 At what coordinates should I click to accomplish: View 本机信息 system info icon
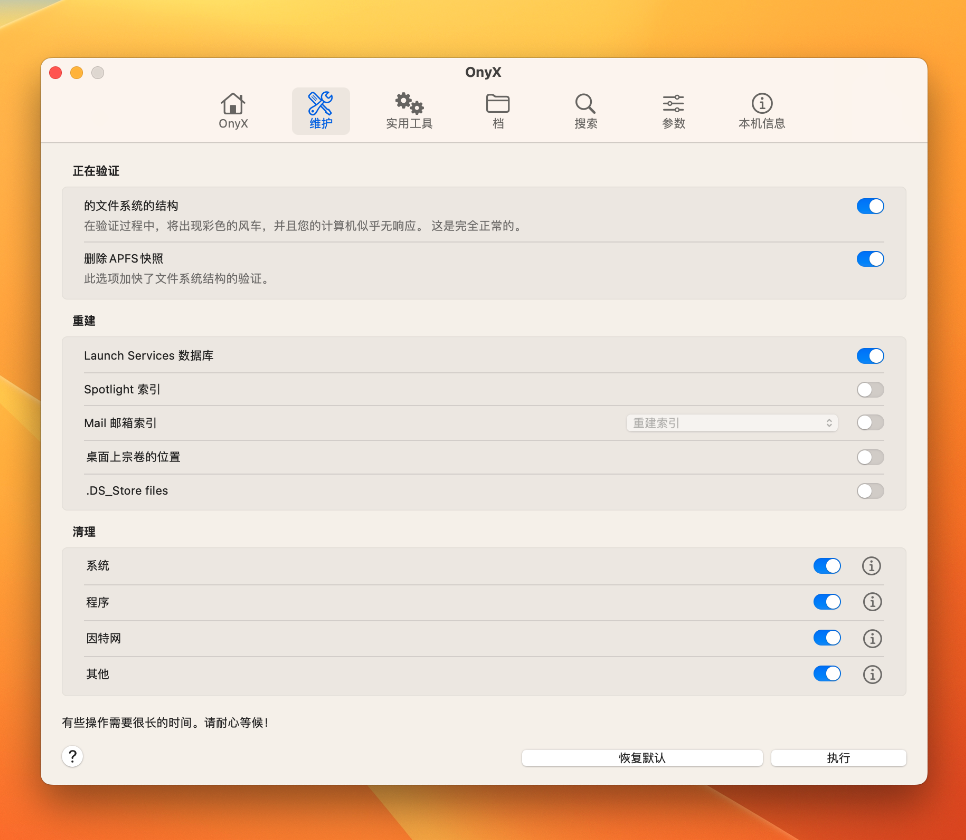762,110
